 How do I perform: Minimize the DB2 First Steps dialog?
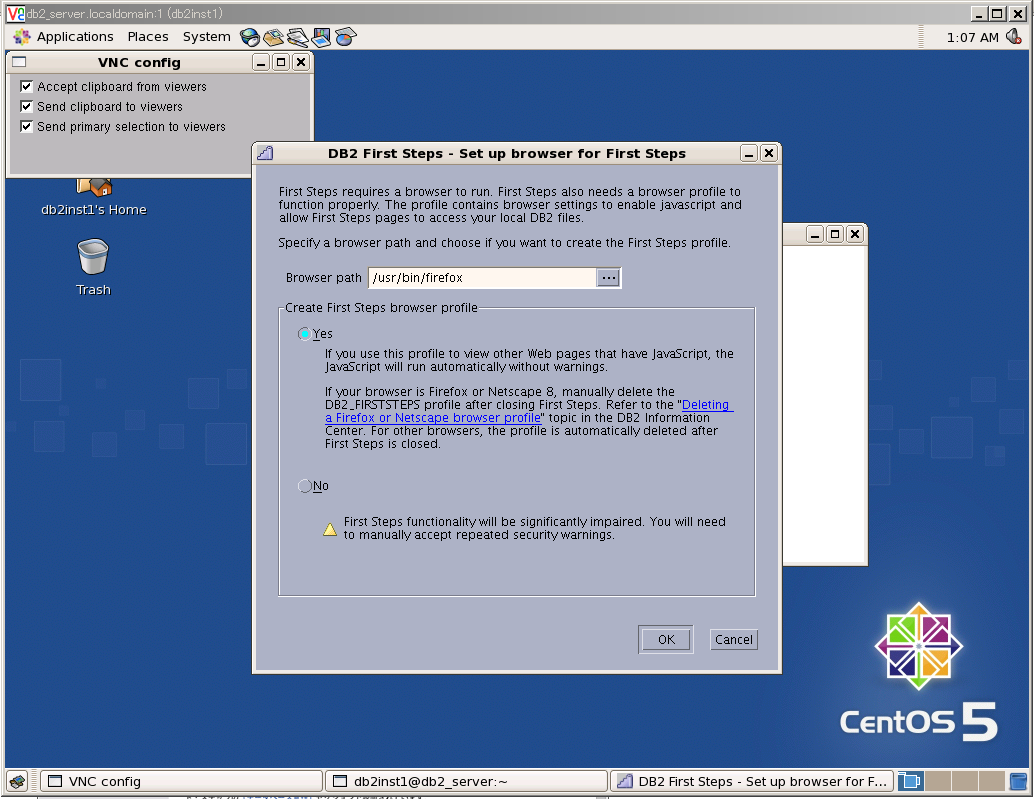tap(748, 154)
